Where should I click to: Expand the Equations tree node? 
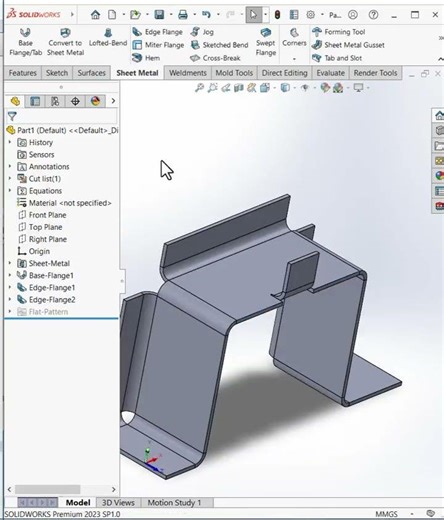10,191
